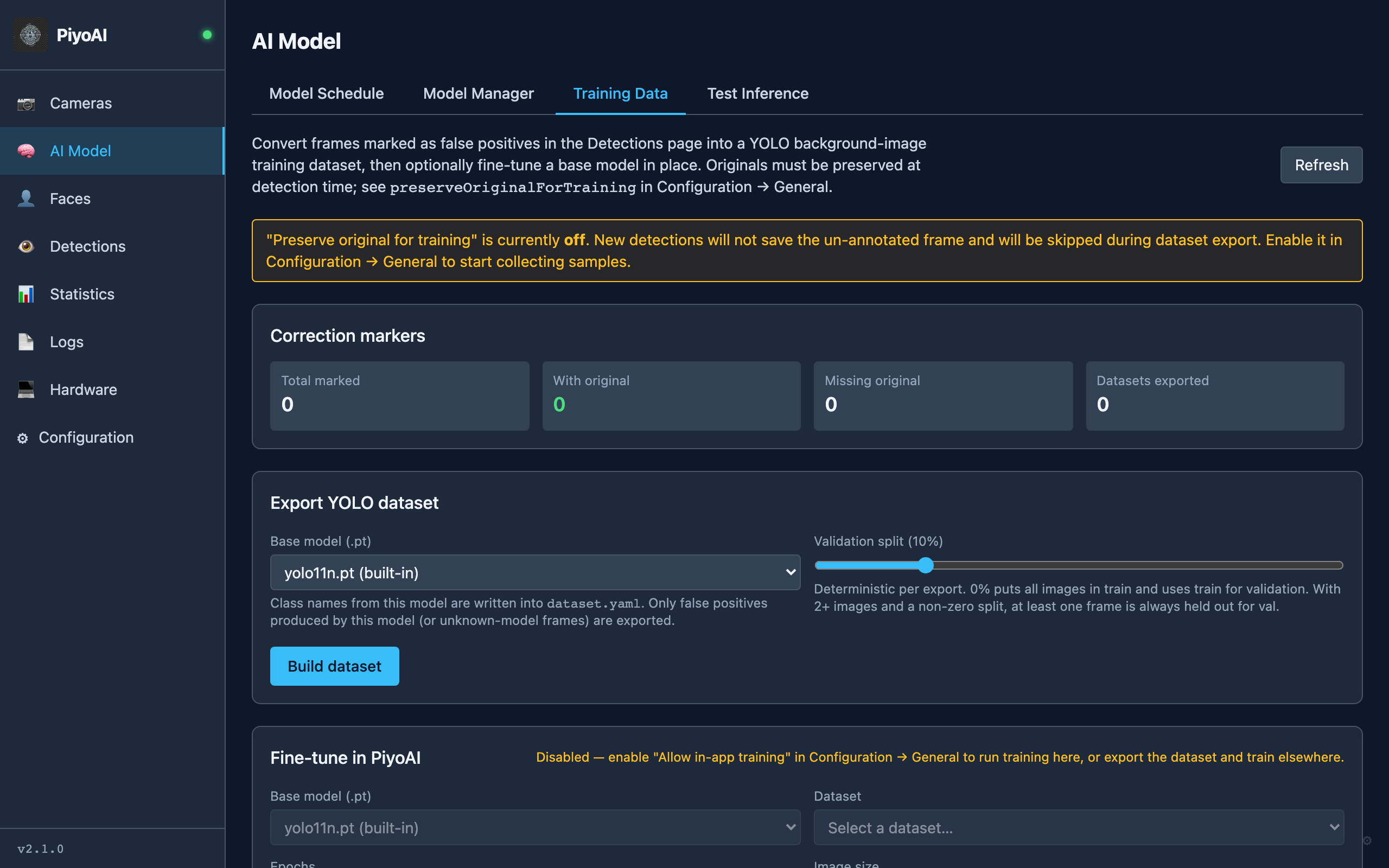This screenshot has width=1389, height=868.
Task: Click the Missing original stat card
Action: (x=943, y=395)
